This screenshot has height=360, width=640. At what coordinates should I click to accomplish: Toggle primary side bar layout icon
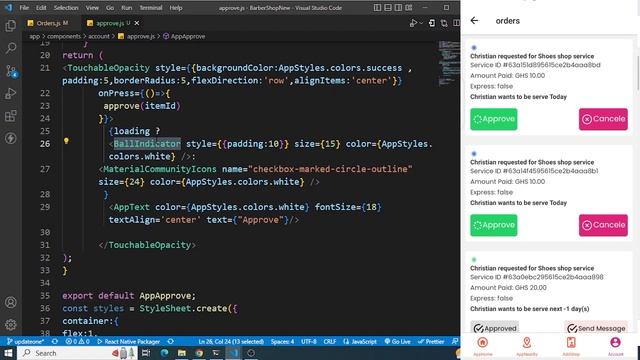pyautogui.click(x=378, y=7)
